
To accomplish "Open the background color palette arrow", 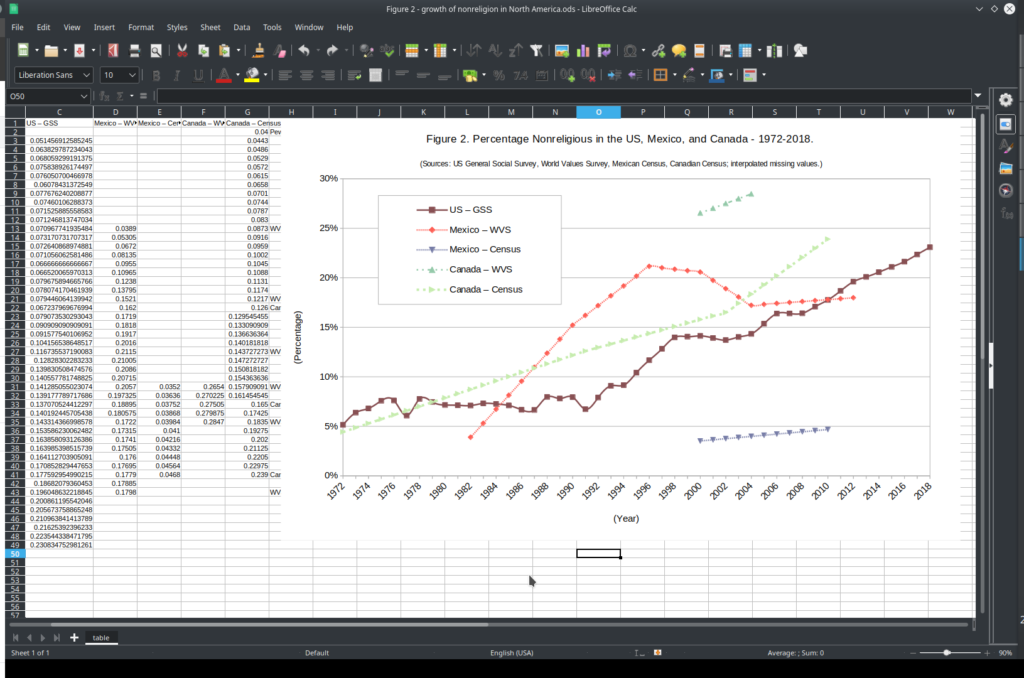I will coord(265,75).
